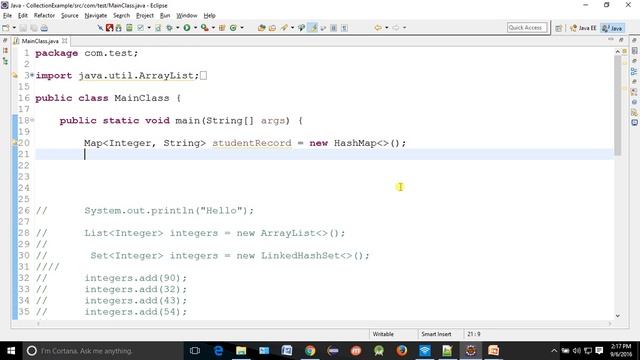This screenshot has height=360, width=640.
Task: Open Firefox from taskbar
Action: [402, 351]
